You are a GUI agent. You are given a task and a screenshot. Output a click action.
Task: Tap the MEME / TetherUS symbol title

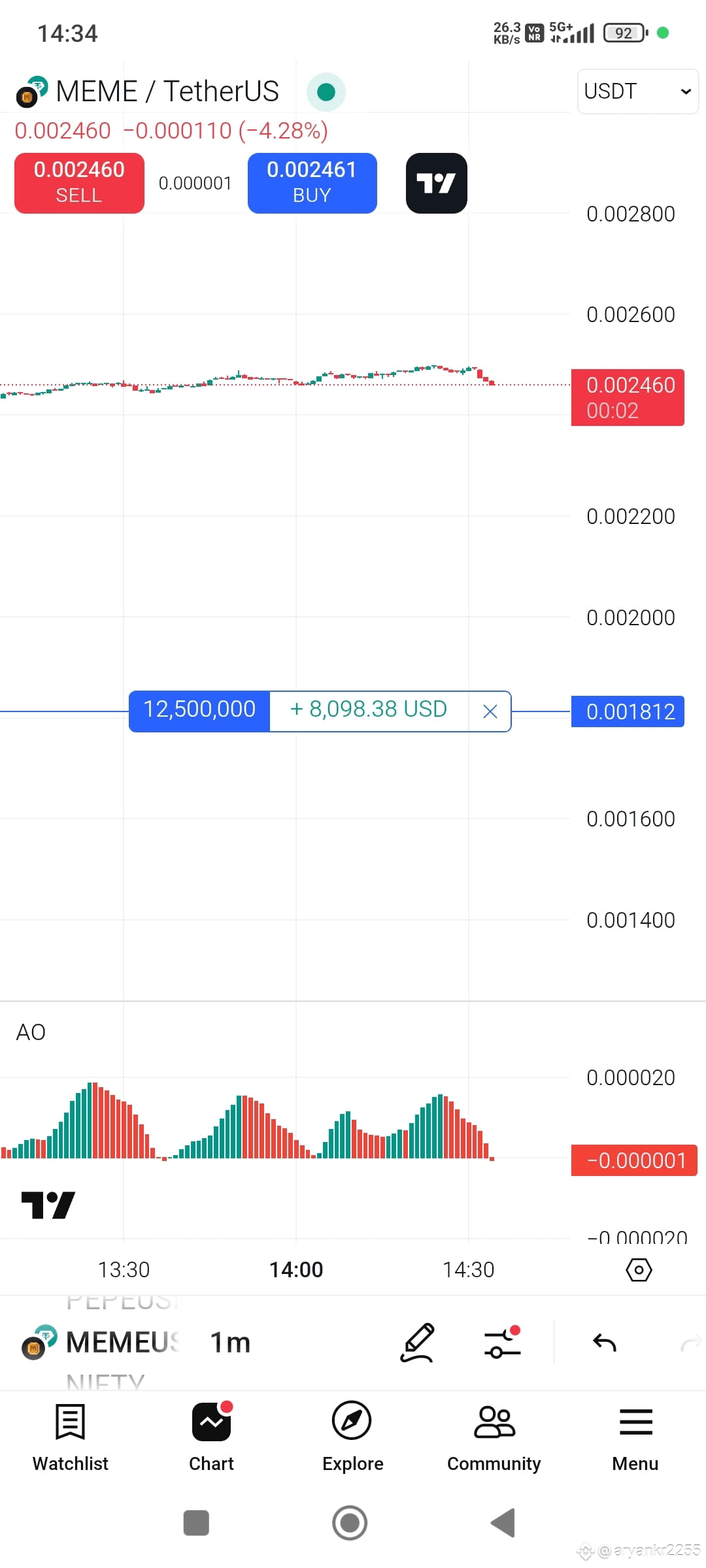tap(167, 91)
